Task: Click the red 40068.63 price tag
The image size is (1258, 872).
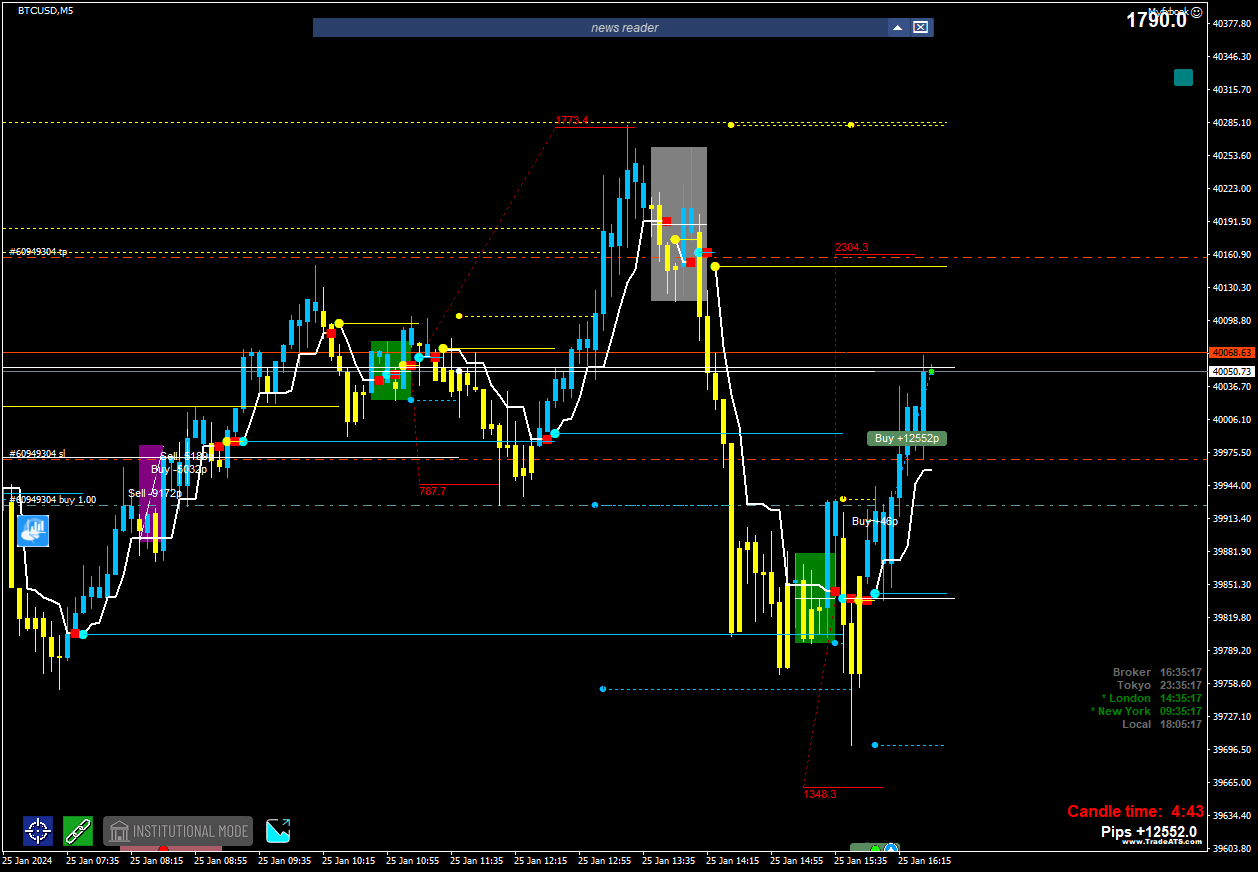Action: click(x=1231, y=353)
